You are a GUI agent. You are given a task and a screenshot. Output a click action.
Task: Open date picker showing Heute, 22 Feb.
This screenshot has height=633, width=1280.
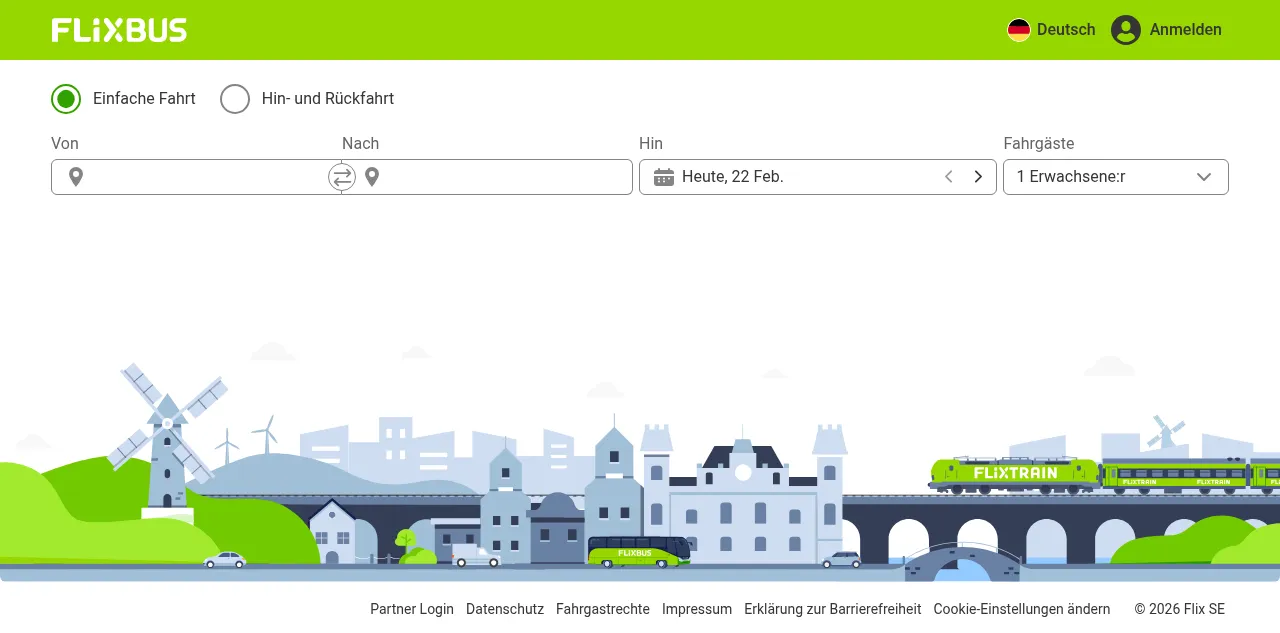click(x=818, y=177)
